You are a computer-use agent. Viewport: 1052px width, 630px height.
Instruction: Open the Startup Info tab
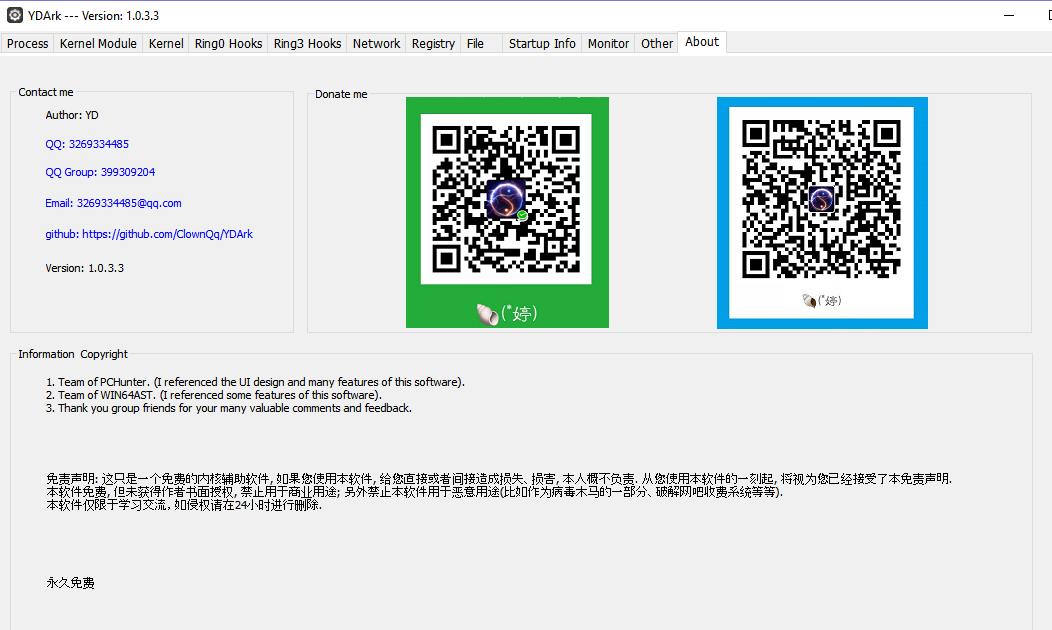[x=542, y=44]
